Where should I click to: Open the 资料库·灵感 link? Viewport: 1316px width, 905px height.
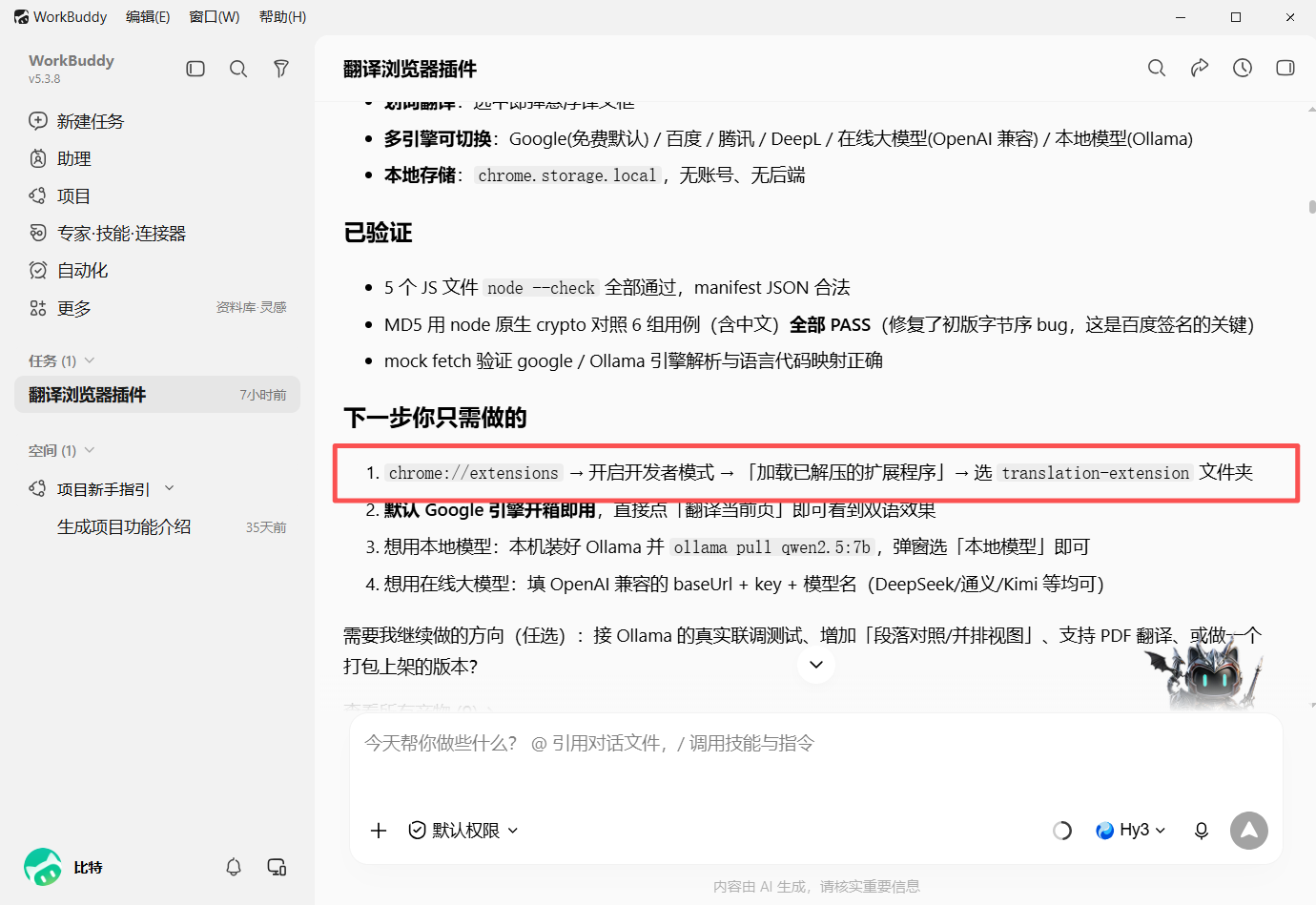pyautogui.click(x=252, y=307)
